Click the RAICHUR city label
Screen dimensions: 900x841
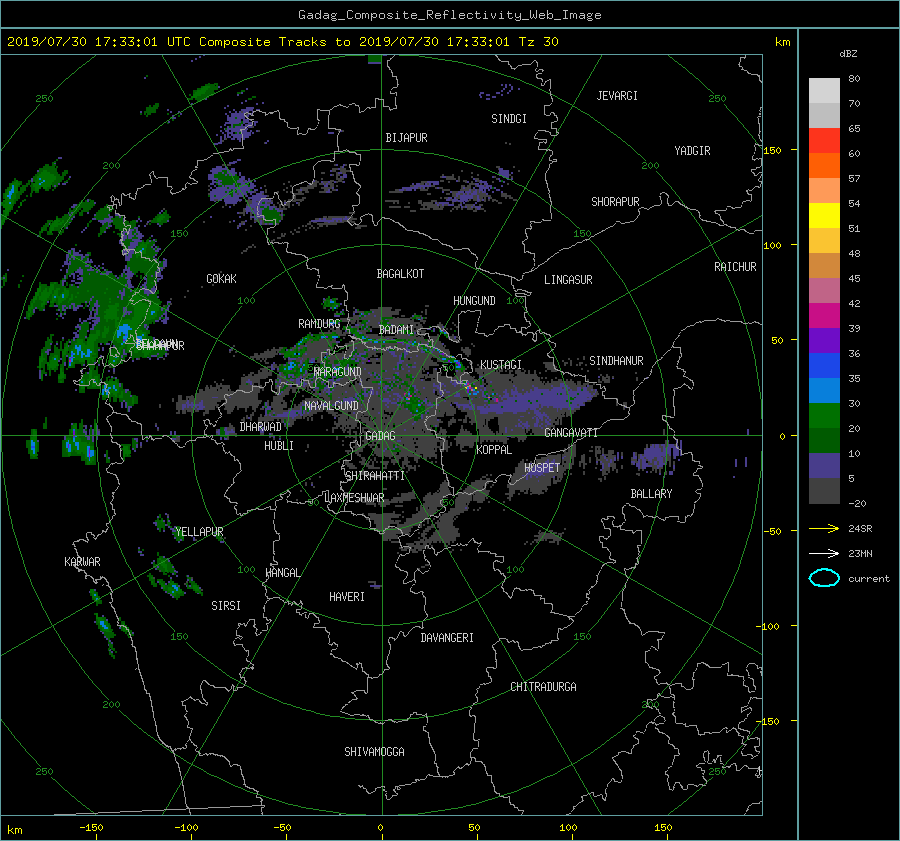coord(735,267)
